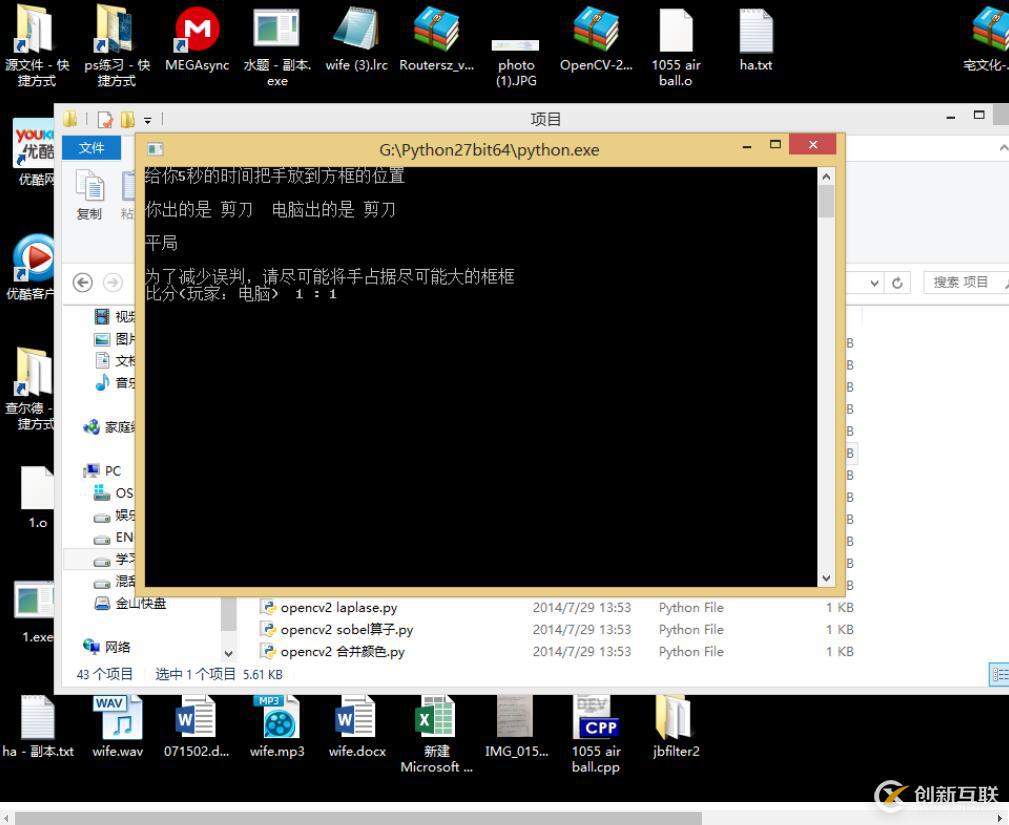Open the Routersz_v... archive icon
The width and height of the screenshot is (1009, 825).
pyautogui.click(x=436, y=39)
